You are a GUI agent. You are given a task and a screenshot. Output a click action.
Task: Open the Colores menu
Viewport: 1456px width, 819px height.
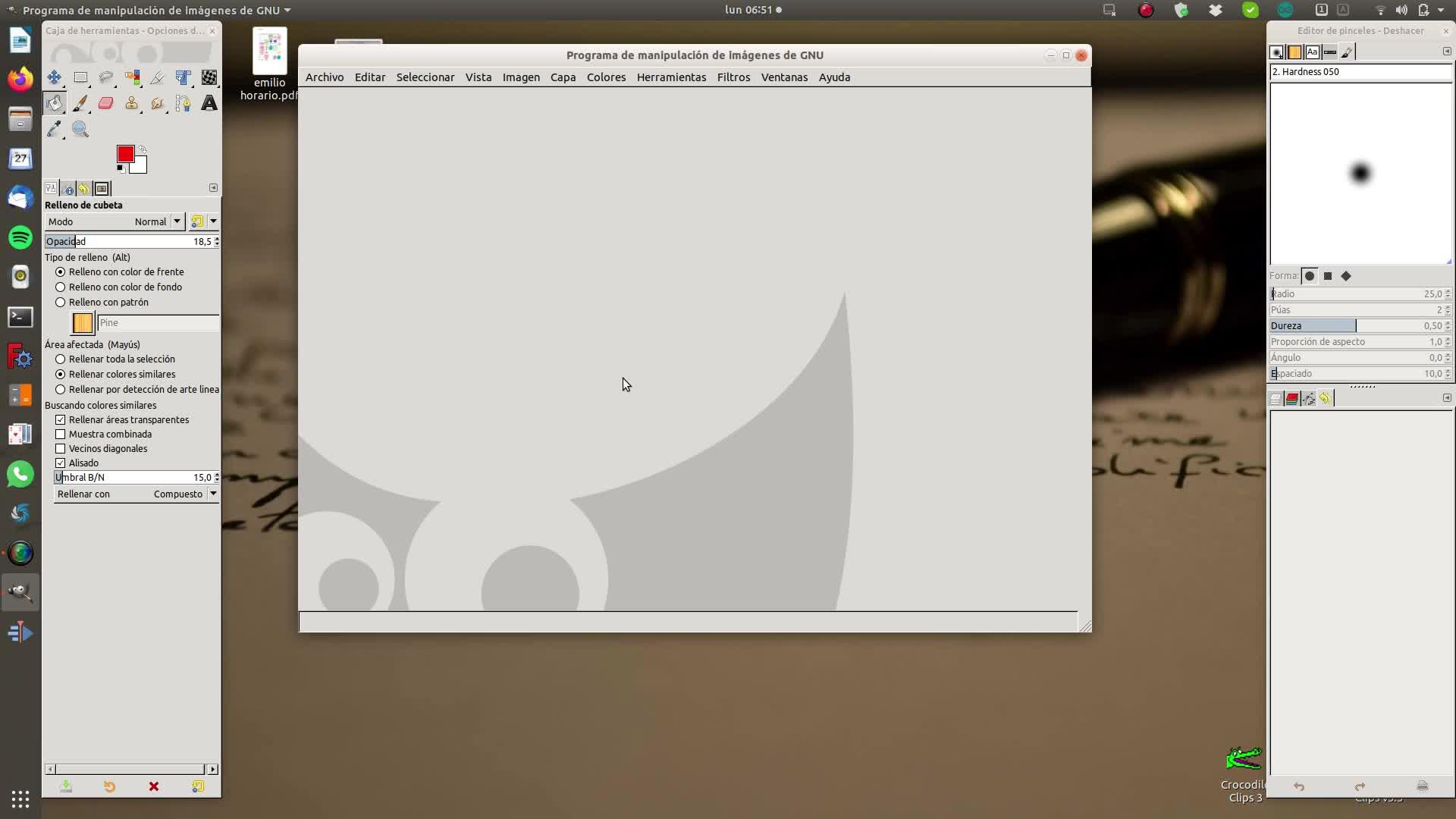point(606,77)
